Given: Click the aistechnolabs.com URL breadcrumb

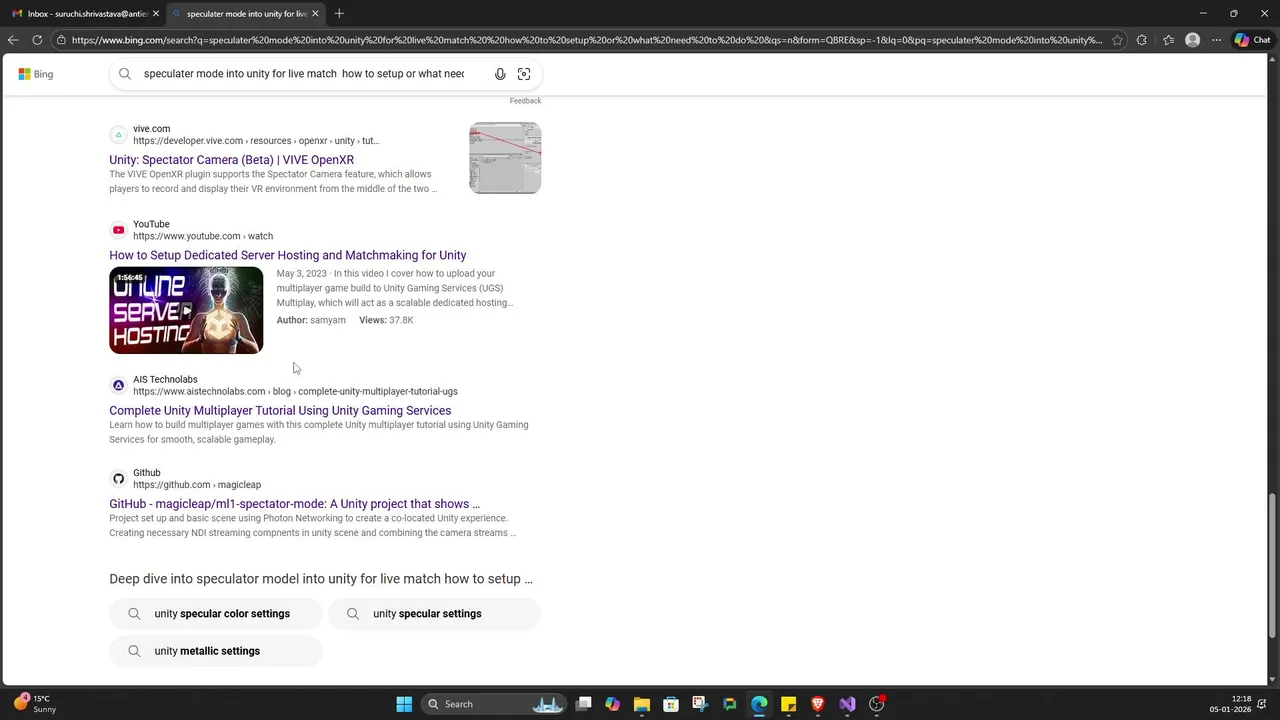Looking at the screenshot, I should [x=295, y=392].
